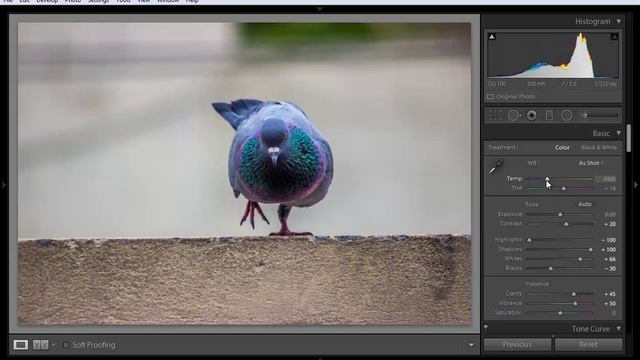Enable the Soft Proofing checkbox

pyautogui.click(x=66, y=345)
